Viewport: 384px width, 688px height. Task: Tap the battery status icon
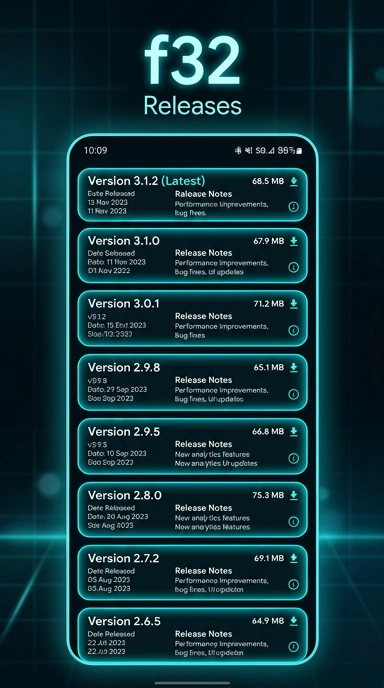[x=299, y=151]
